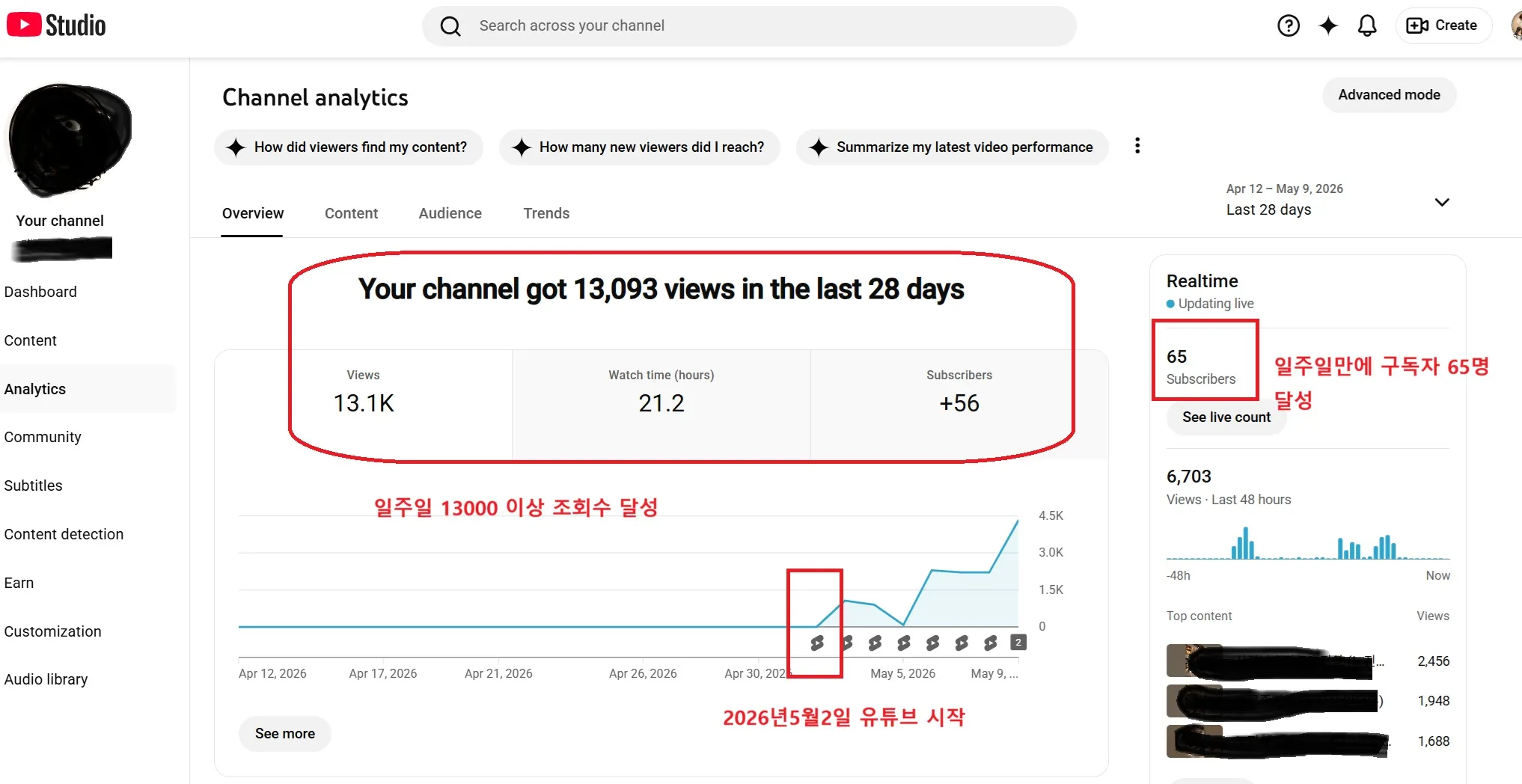Switch to the Audience tab
Image resolution: width=1522 pixels, height=784 pixels.
pos(450,213)
